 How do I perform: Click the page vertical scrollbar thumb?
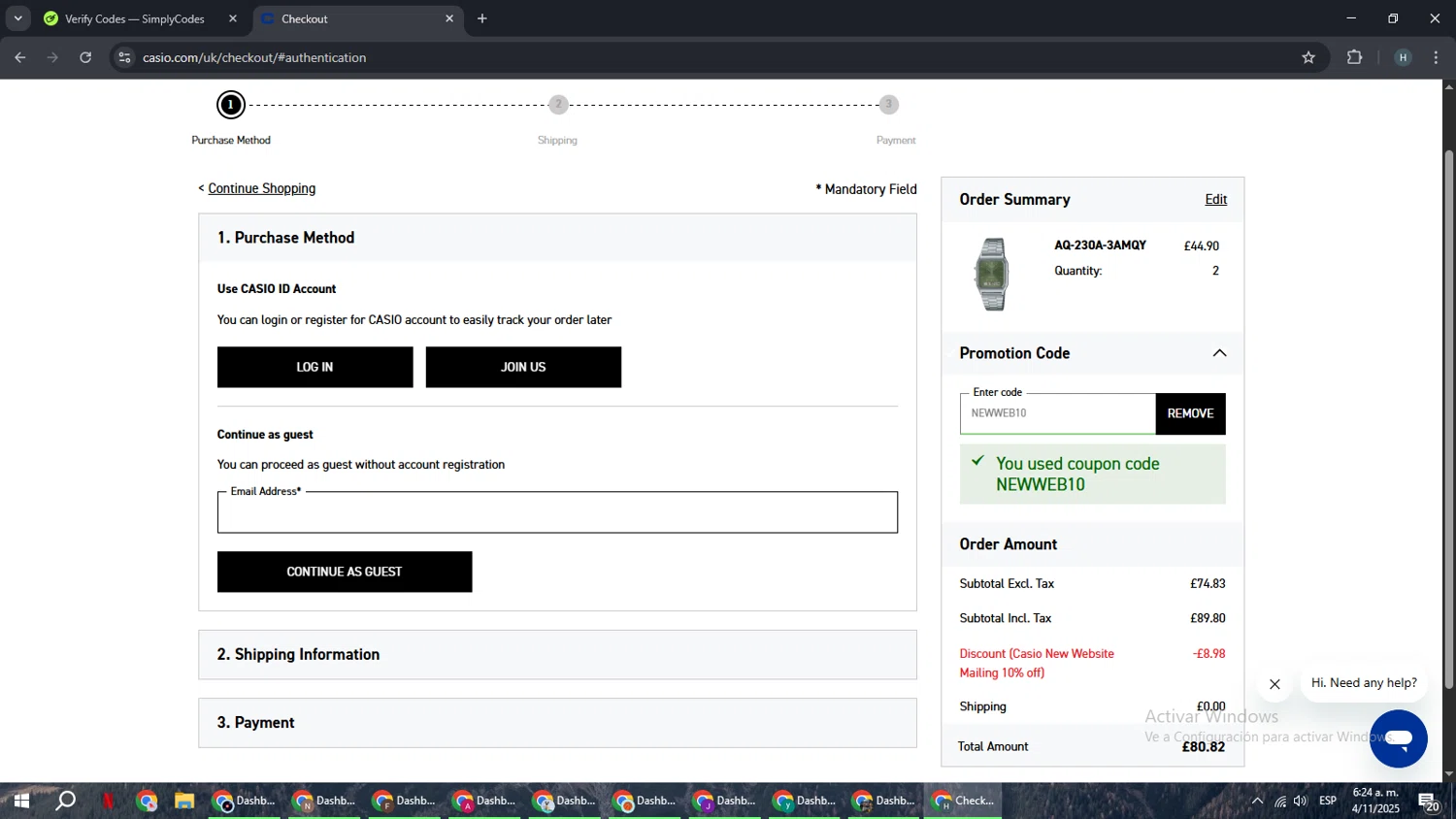[1449, 419]
